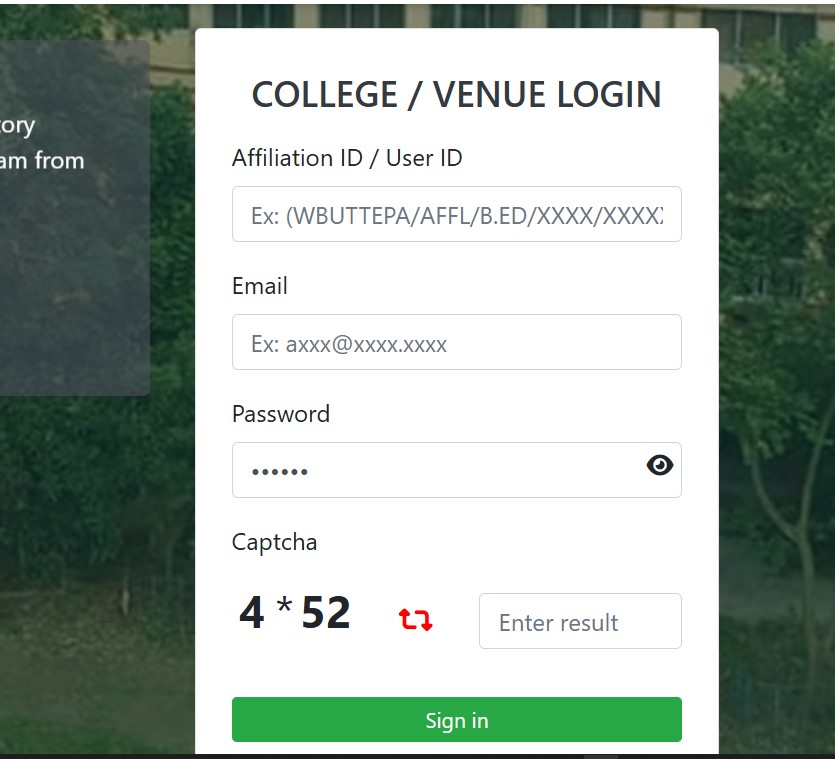Click the "tory" text in left panel
Screen dimensions: 835x759
[17, 127]
